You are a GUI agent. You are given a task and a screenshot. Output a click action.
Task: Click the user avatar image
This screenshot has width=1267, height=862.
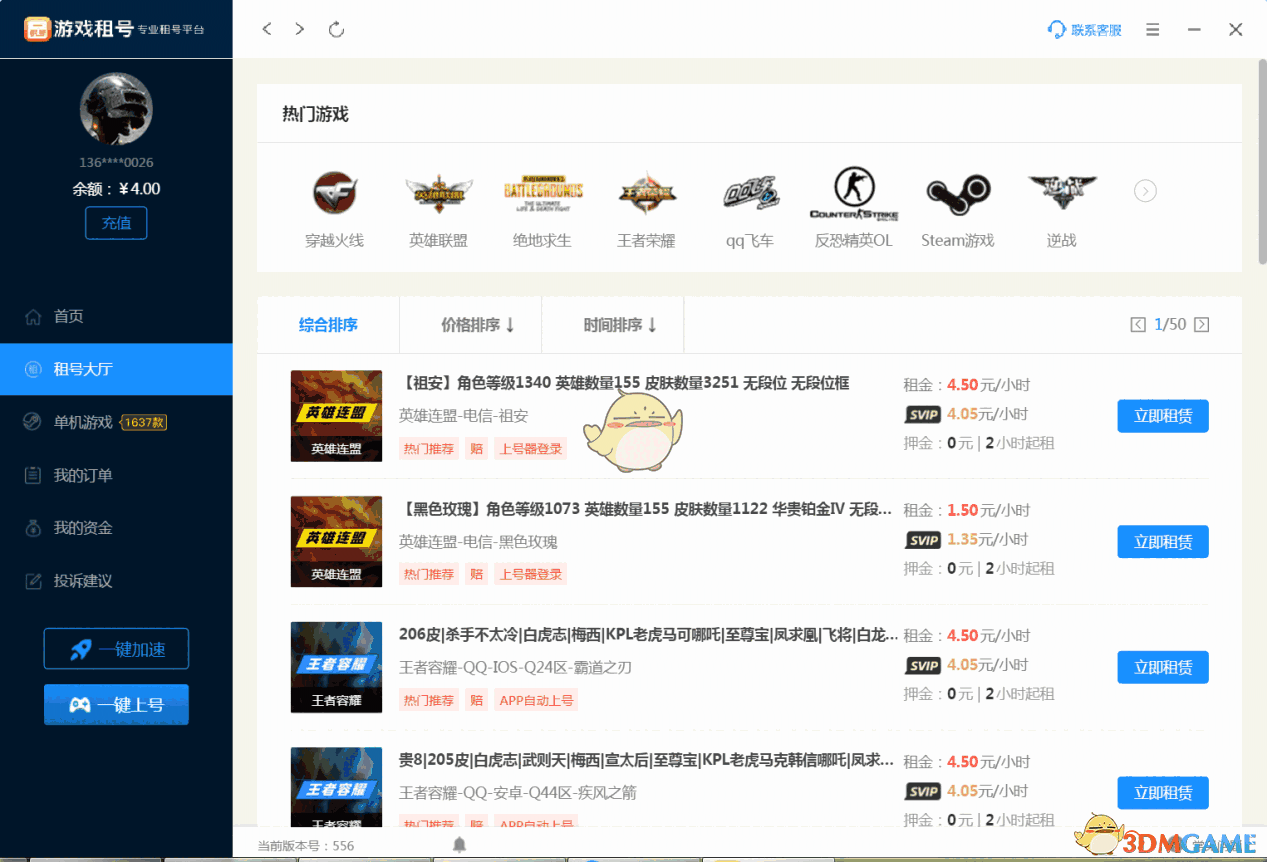tap(116, 110)
